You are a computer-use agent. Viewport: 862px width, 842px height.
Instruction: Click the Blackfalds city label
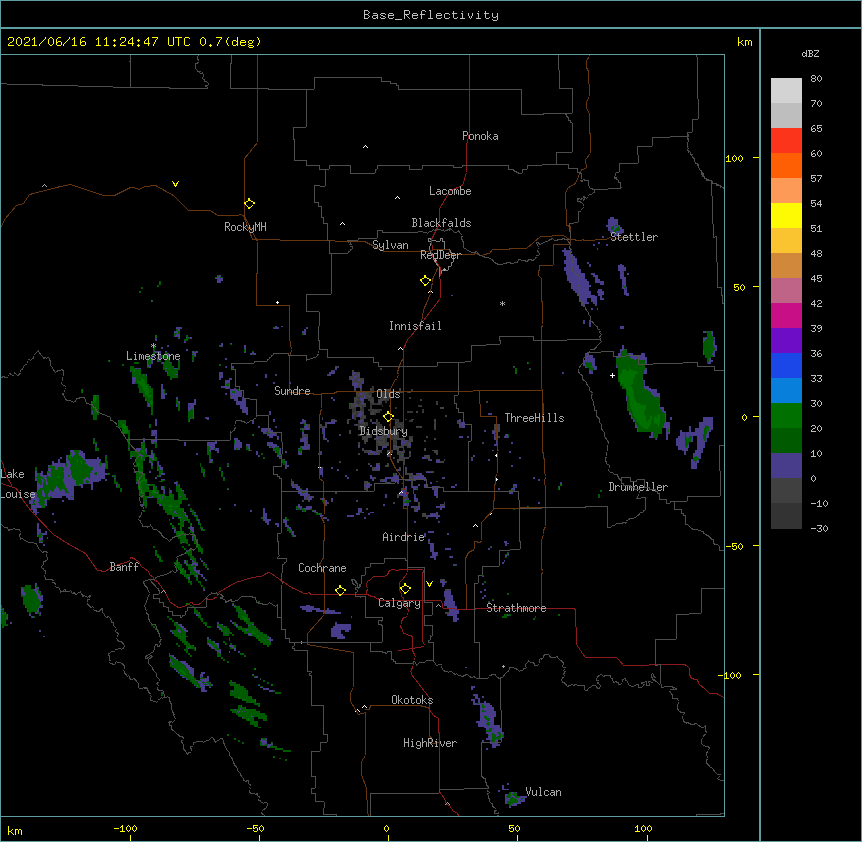pos(441,223)
